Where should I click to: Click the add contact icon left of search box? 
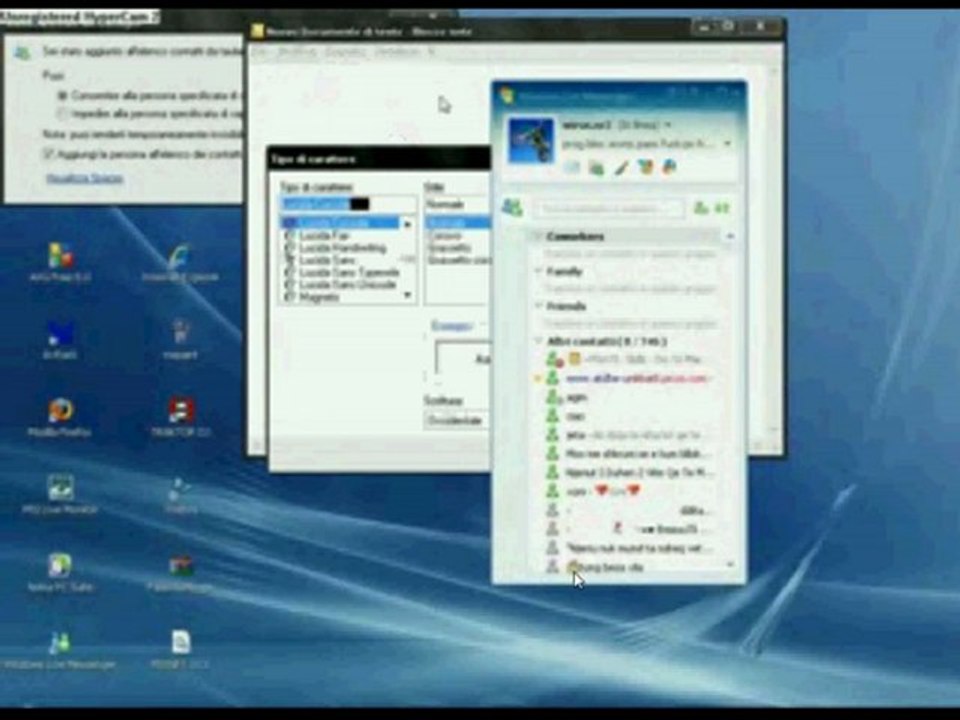[512, 208]
